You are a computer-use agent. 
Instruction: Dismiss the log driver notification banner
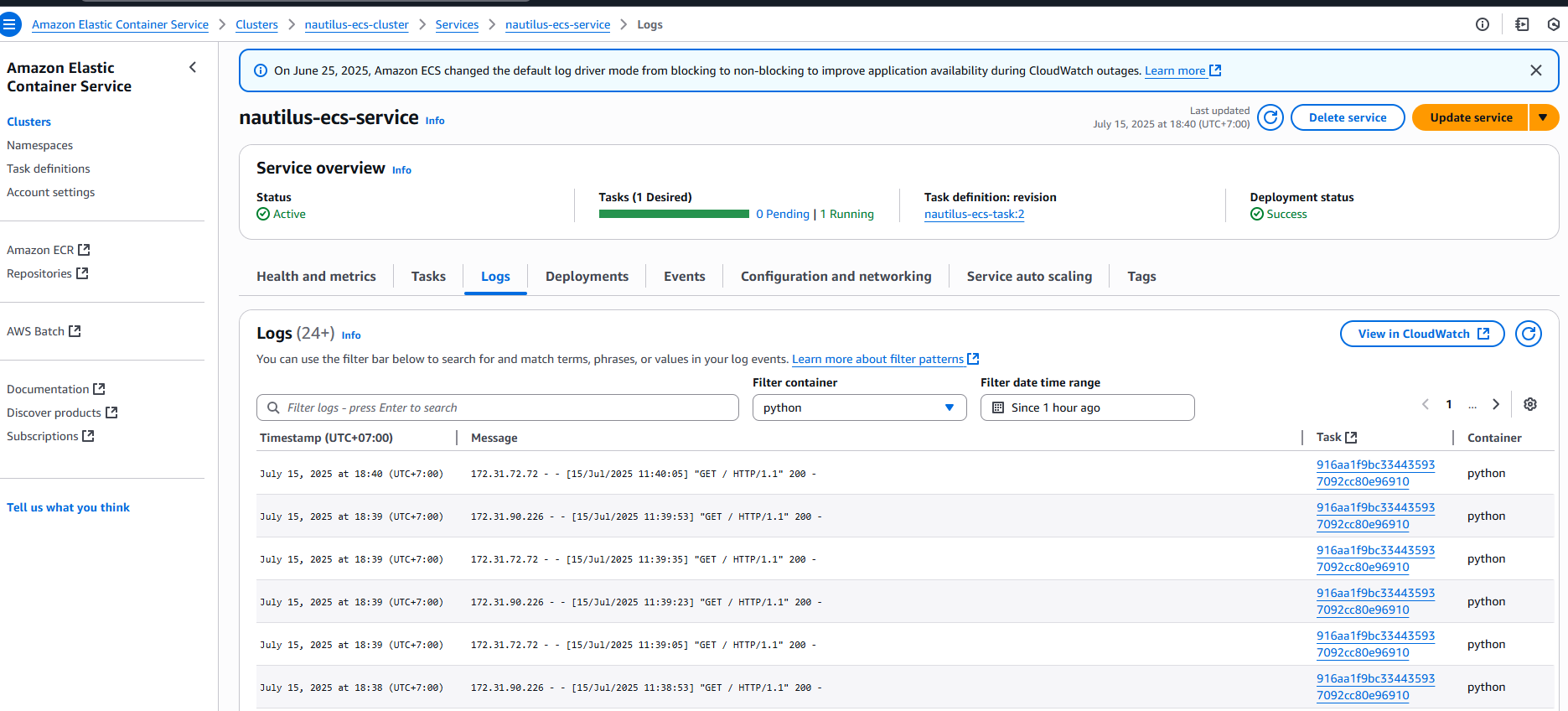click(x=1535, y=70)
